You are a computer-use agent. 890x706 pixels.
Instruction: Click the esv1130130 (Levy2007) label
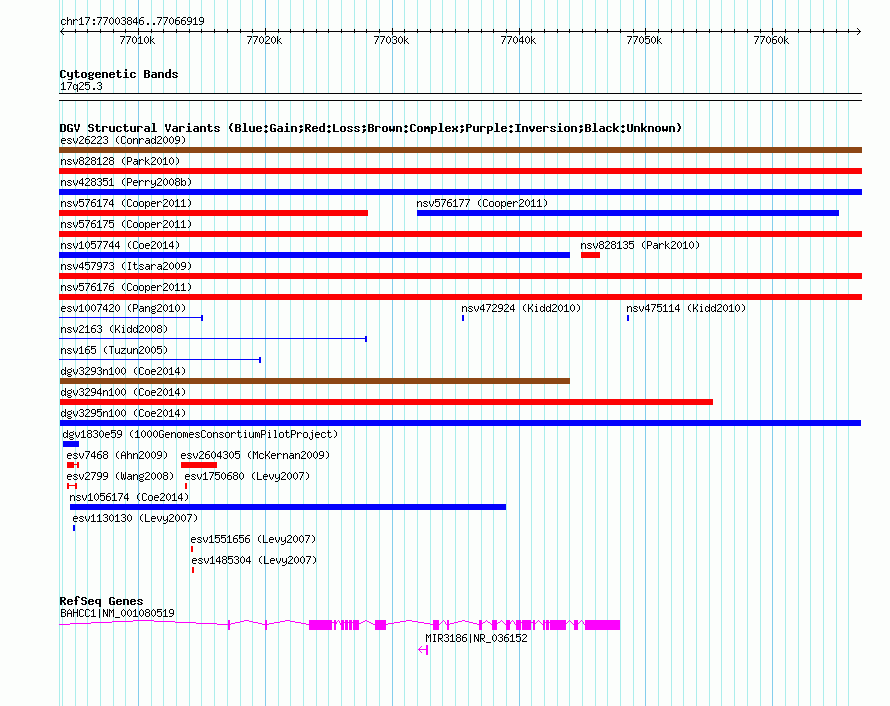(x=135, y=518)
